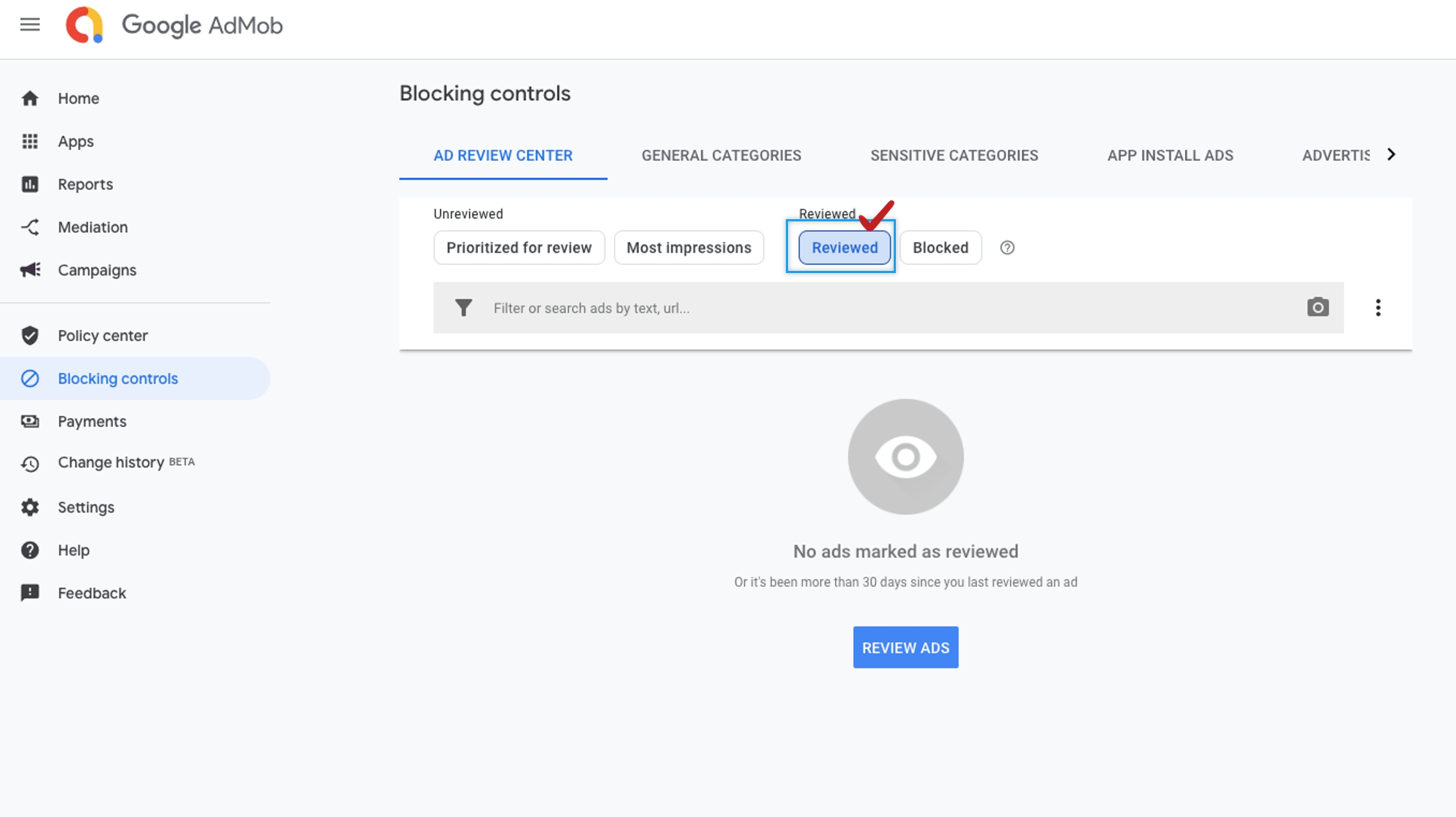The image size is (1456, 817).
Task: Switch to Ad Review Center tab
Action: pyautogui.click(x=503, y=156)
